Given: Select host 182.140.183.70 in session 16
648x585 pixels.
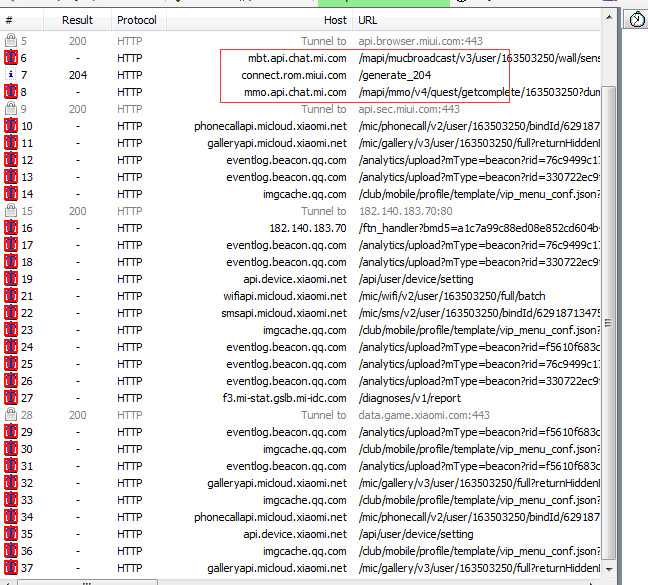Looking at the screenshot, I should pyautogui.click(x=308, y=228).
